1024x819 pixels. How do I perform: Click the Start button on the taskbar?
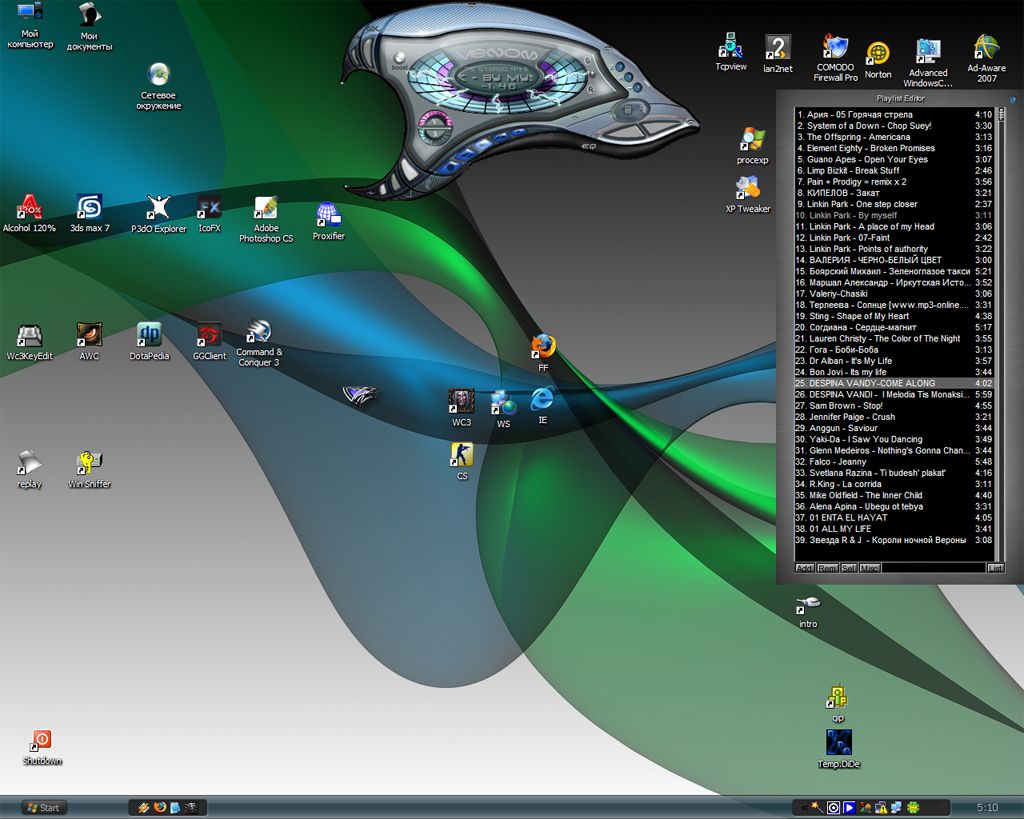click(44, 807)
